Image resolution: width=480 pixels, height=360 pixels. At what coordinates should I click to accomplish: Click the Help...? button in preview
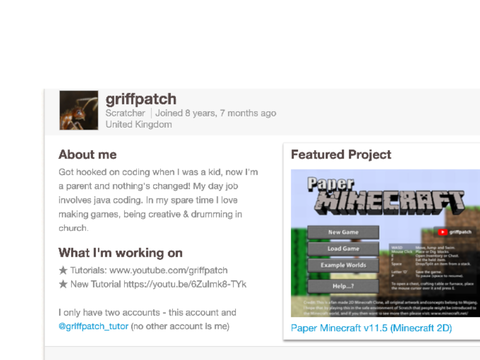coord(343,286)
